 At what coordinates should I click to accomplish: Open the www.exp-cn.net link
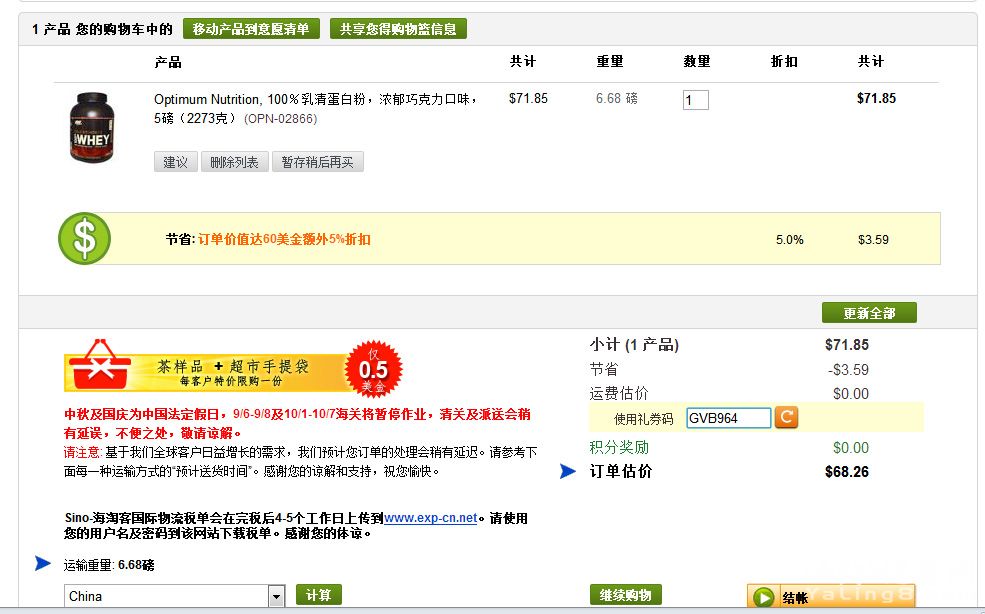(x=431, y=518)
